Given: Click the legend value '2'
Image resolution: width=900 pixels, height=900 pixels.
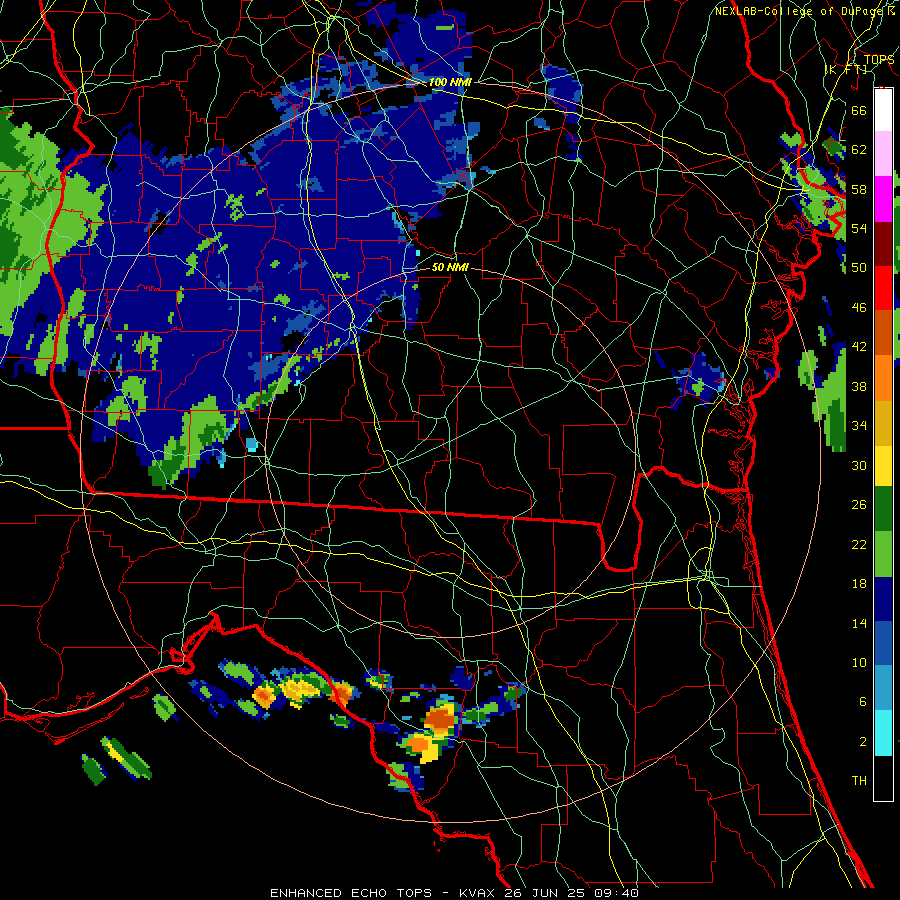Looking at the screenshot, I should coord(862,742).
